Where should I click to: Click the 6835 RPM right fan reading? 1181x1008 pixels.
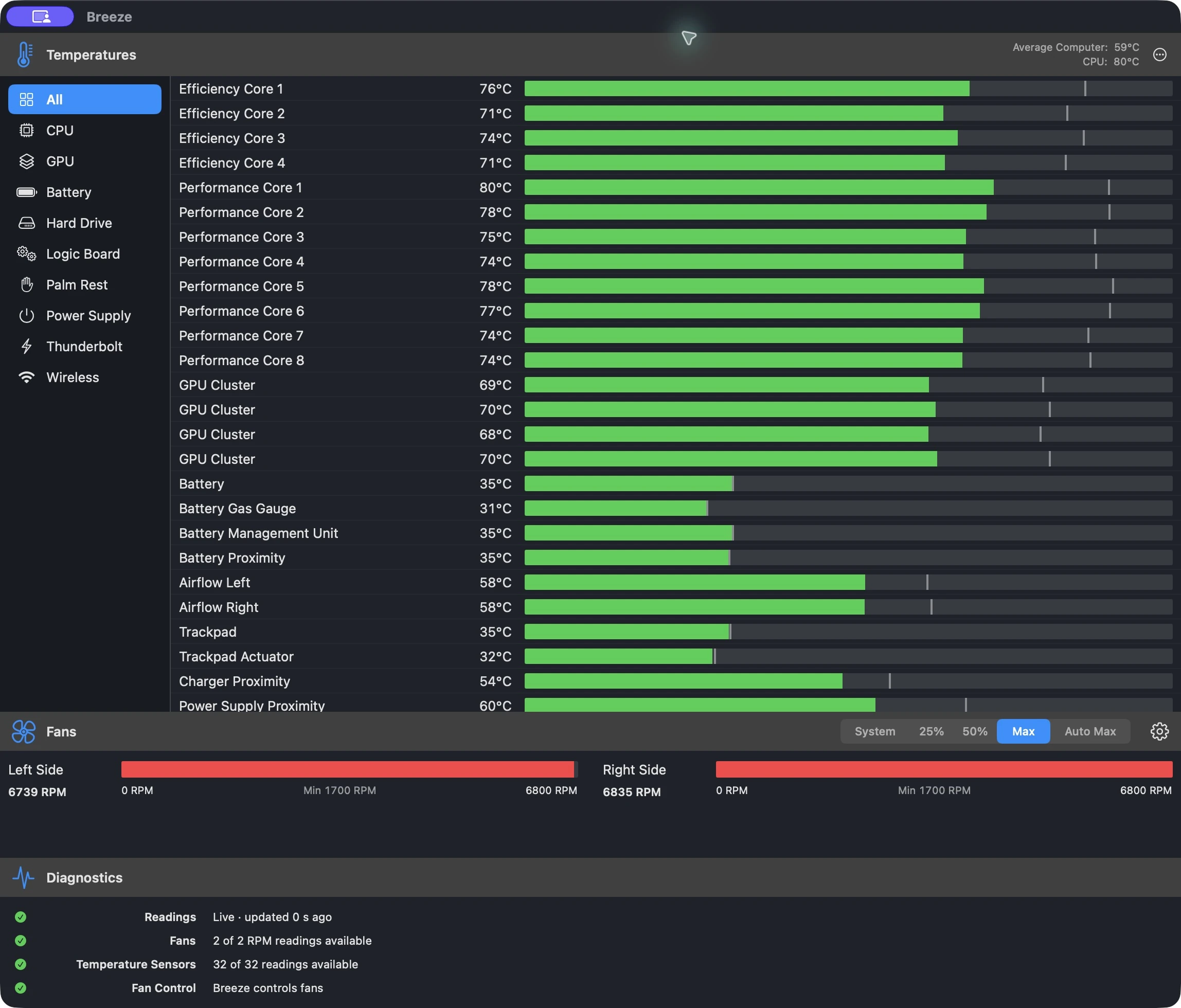632,792
